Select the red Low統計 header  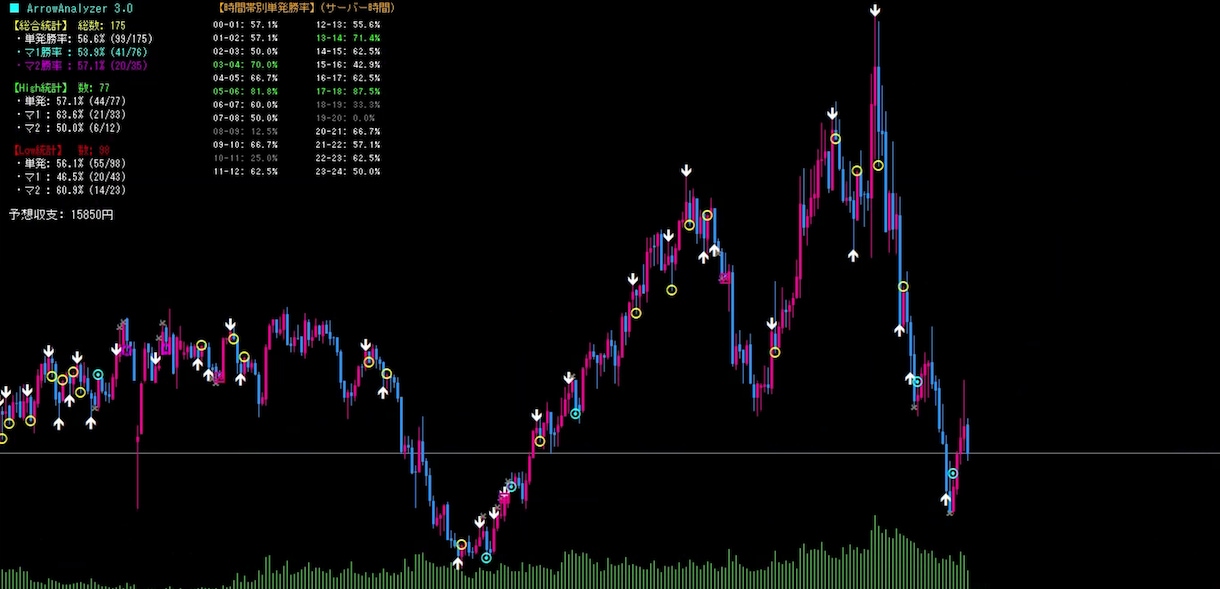pyautogui.click(x=60, y=149)
